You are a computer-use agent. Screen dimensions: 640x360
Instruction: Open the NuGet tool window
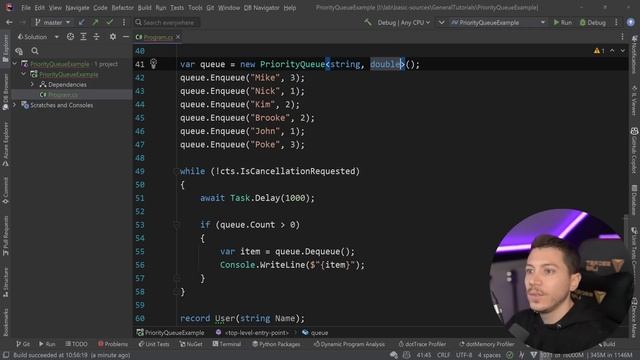click(191, 344)
